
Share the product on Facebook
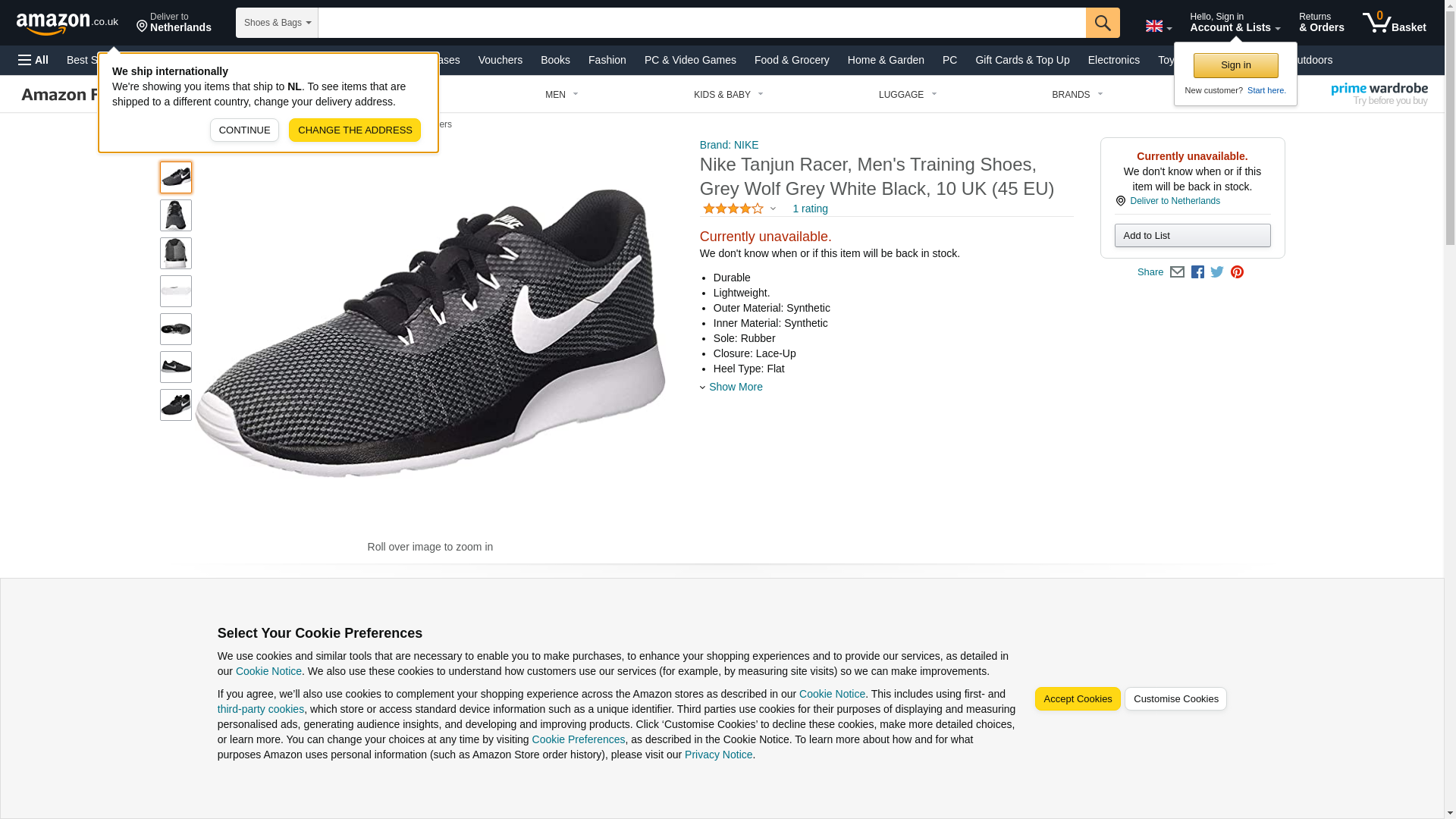(x=1197, y=272)
